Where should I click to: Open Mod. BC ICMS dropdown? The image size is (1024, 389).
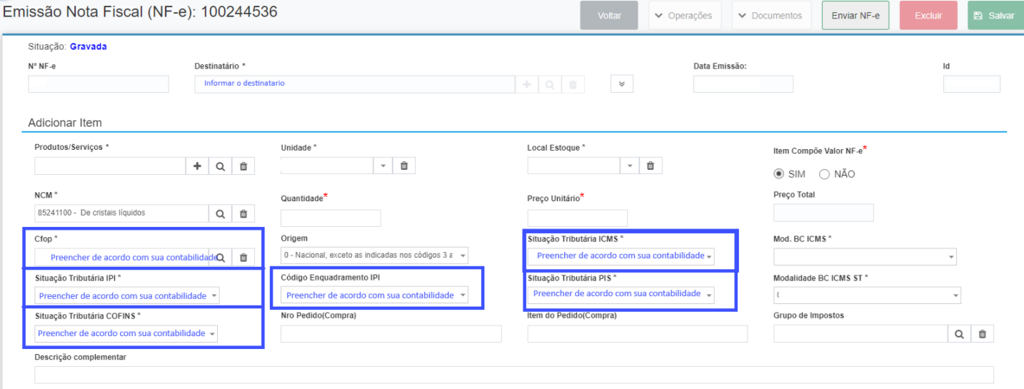tap(865, 257)
